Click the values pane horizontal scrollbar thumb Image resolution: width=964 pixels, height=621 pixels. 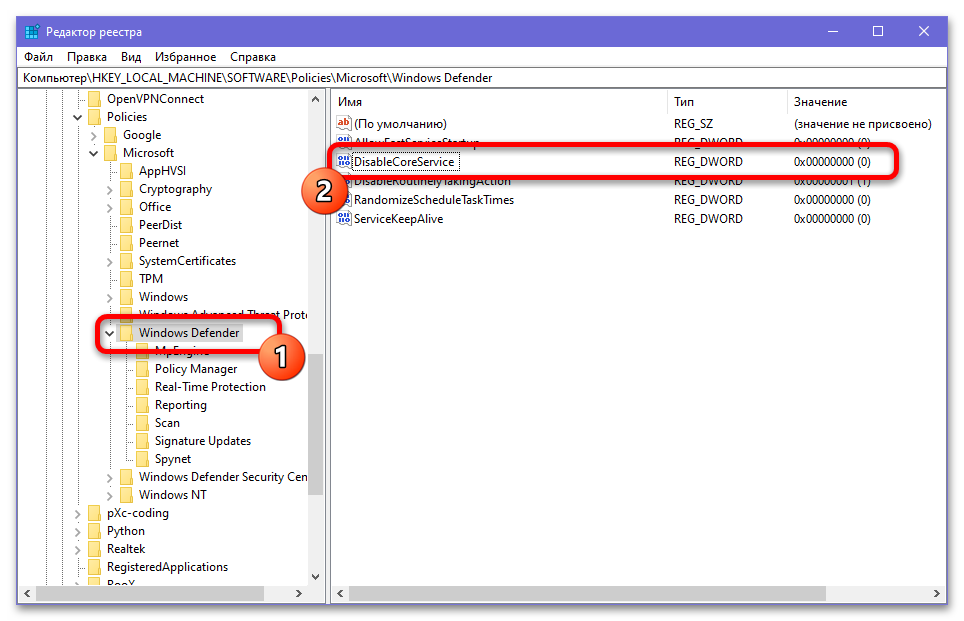click(587, 593)
